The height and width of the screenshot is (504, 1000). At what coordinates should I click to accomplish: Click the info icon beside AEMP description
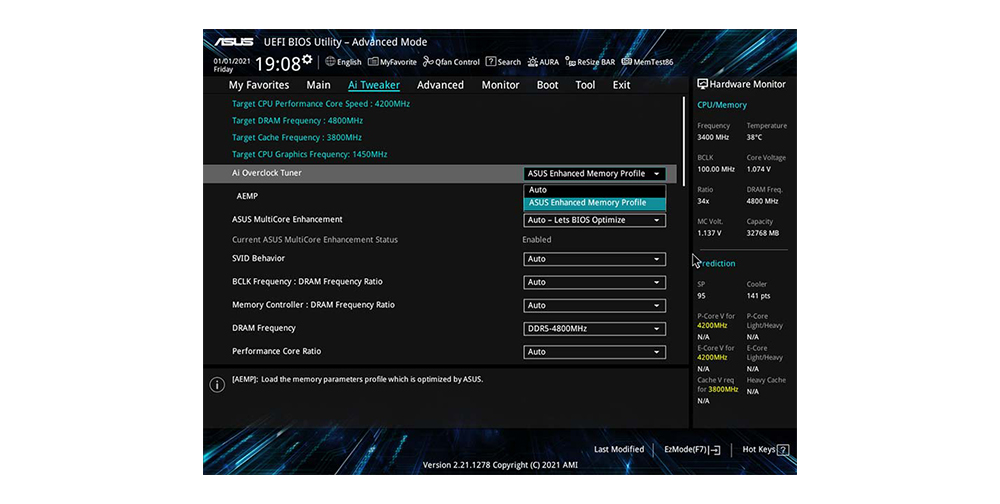tap(217, 385)
